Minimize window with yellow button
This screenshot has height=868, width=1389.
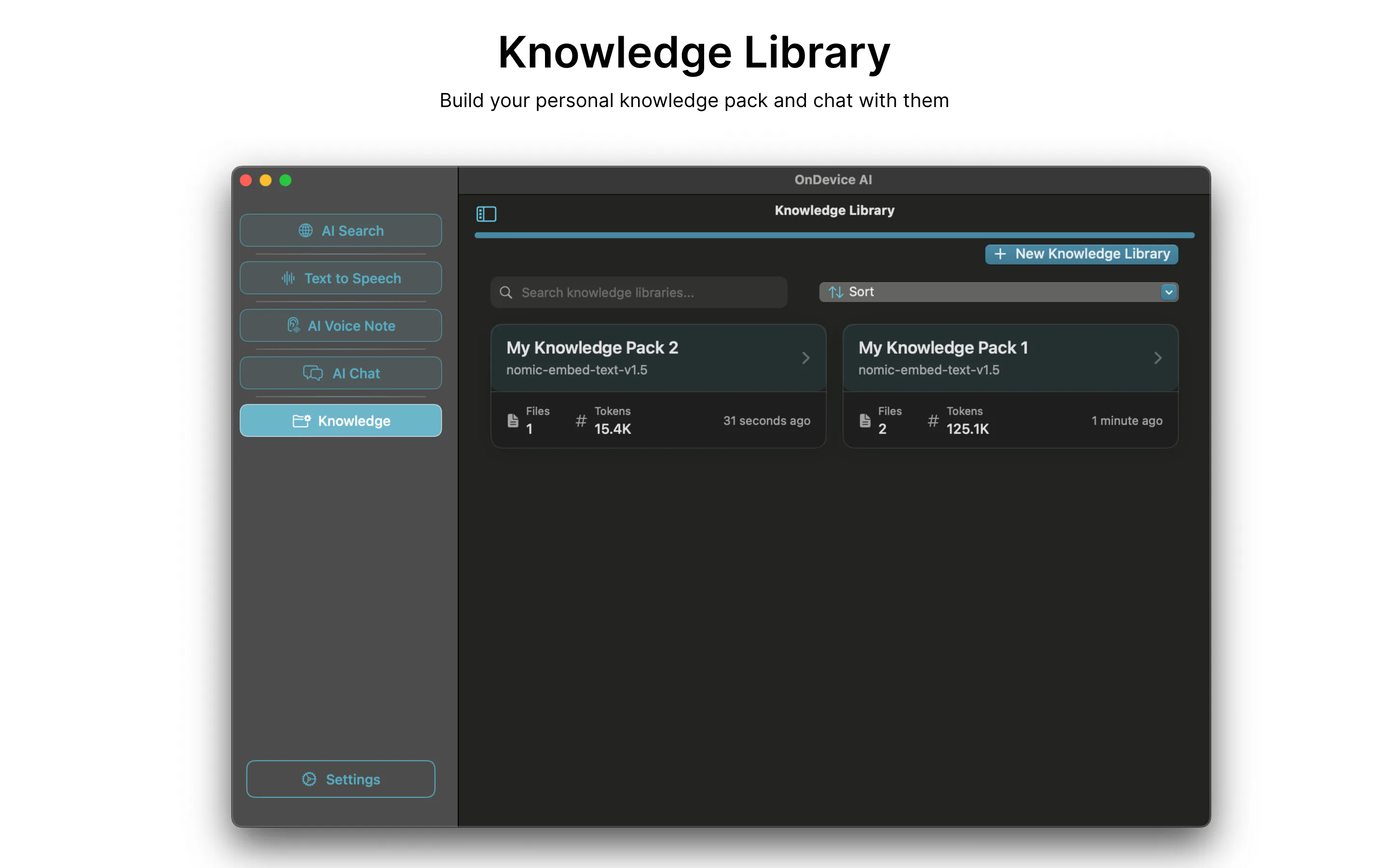click(x=266, y=180)
